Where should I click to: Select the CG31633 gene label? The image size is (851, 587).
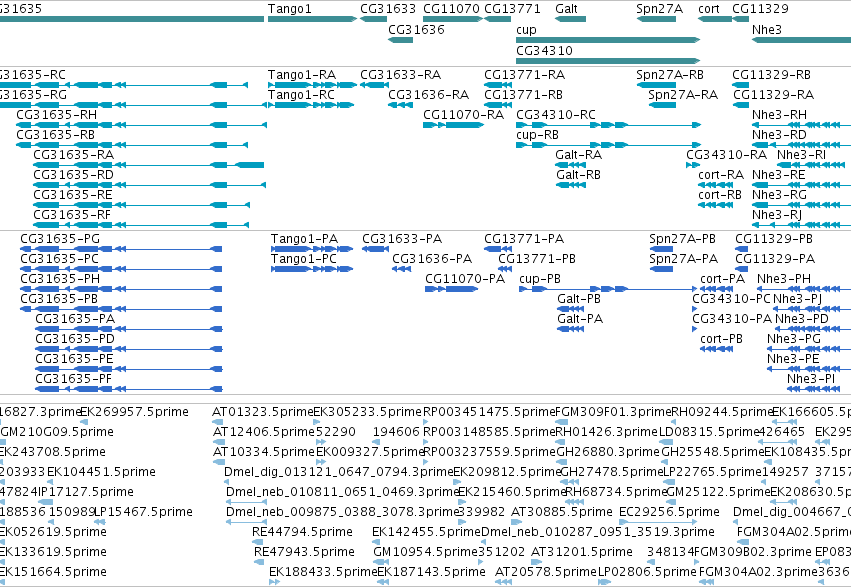[388, 9]
